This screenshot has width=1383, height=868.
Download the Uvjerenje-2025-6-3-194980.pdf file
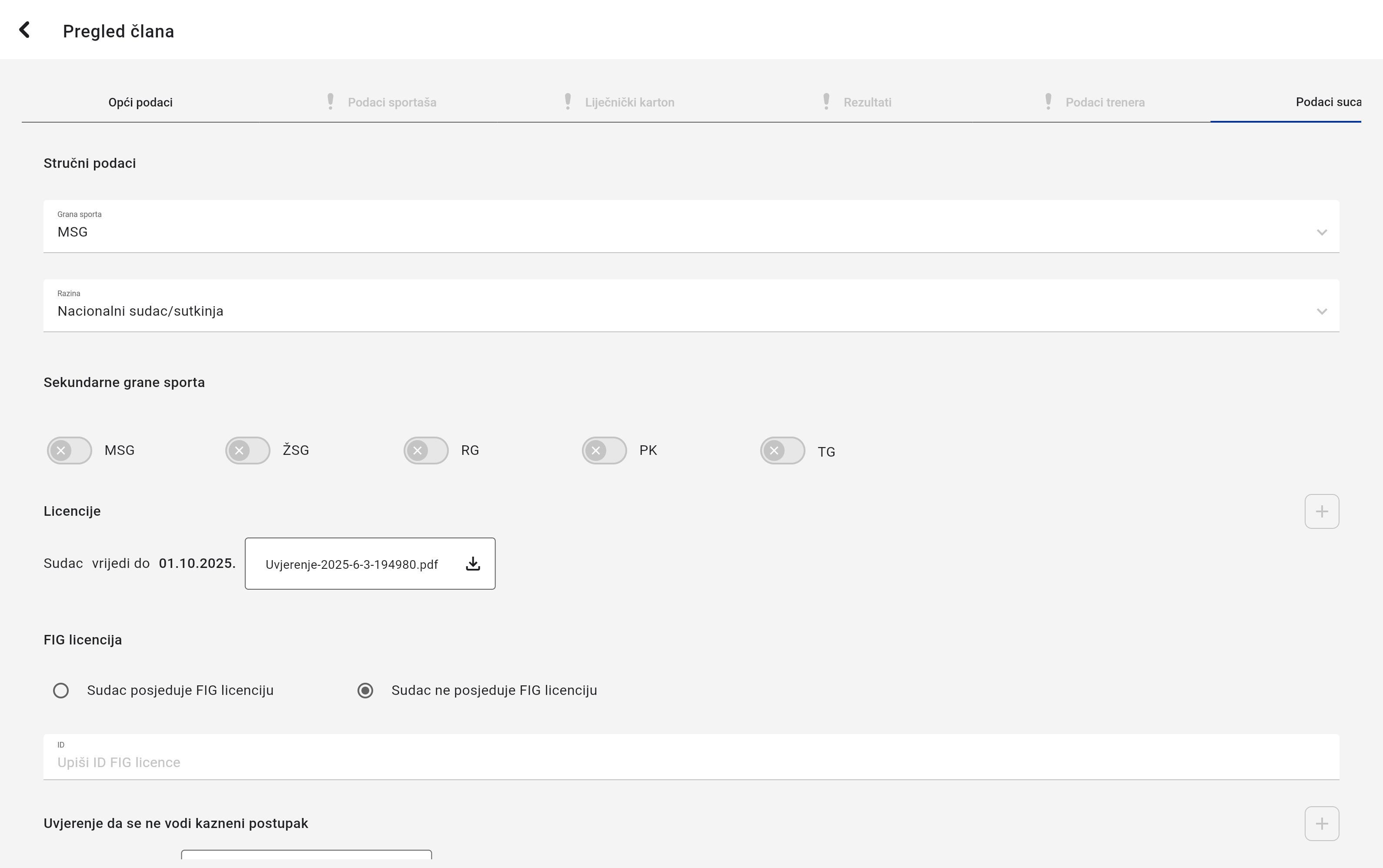coord(472,564)
